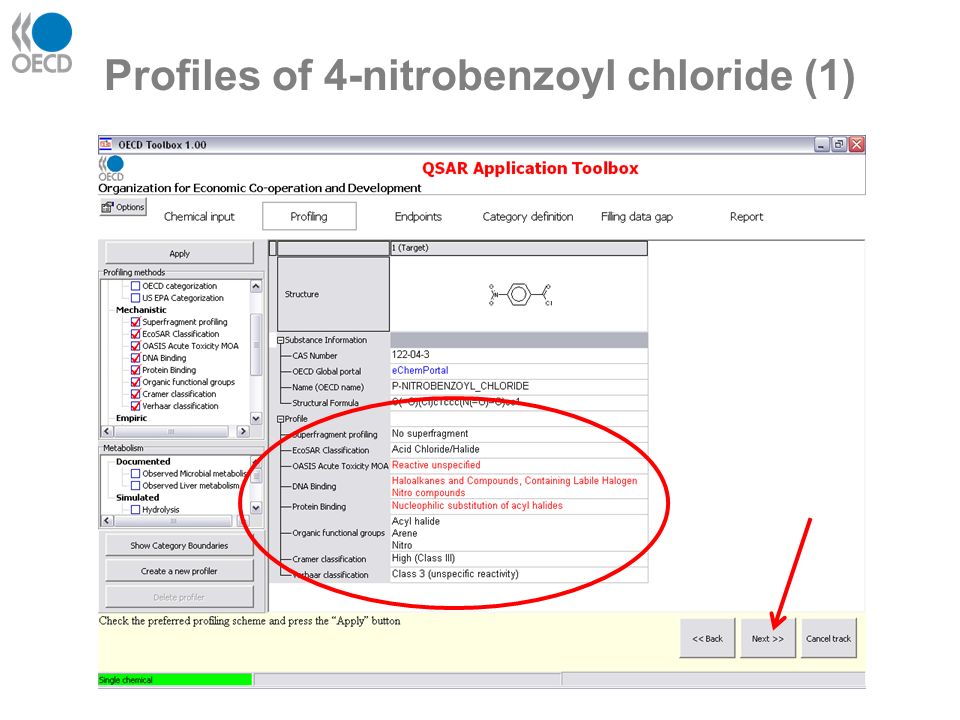The image size is (960, 720).
Task: Select the Nitro compounds DNA binding result
Action: pyautogui.click(x=429, y=493)
